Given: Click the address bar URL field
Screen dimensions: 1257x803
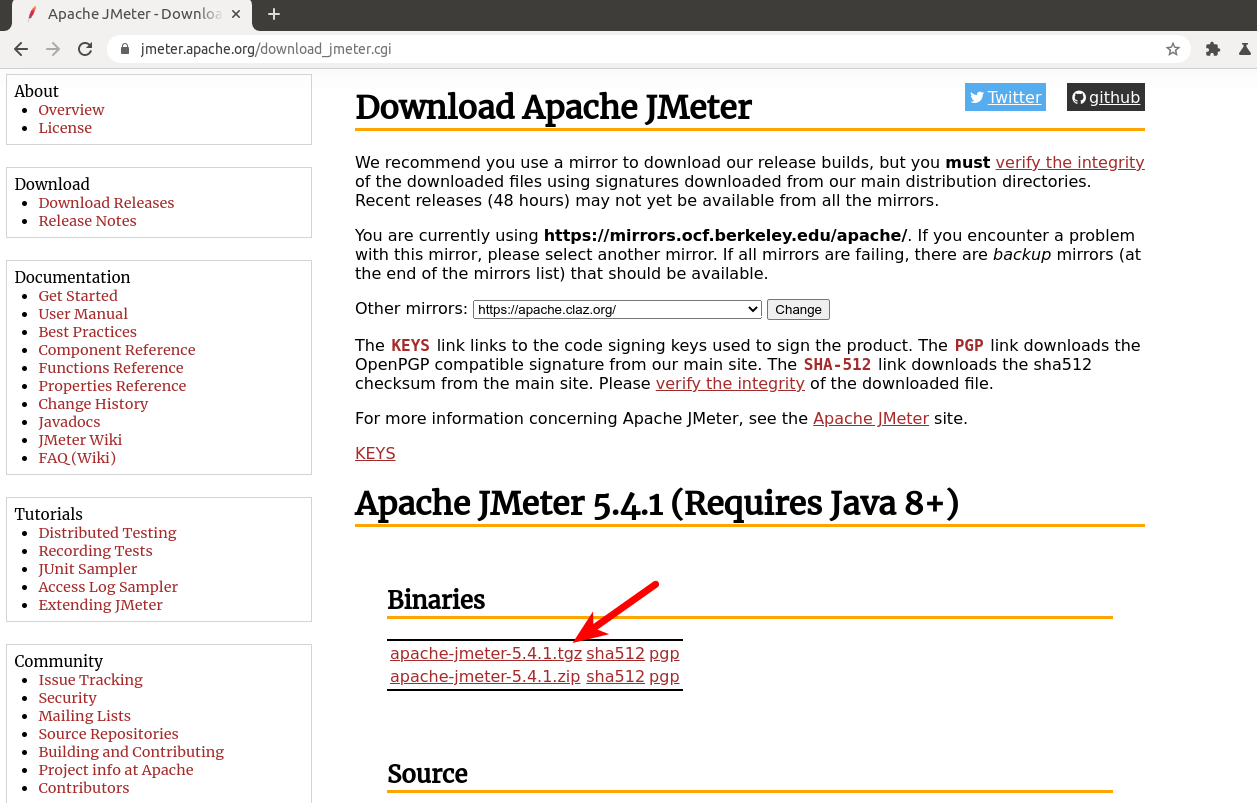Looking at the screenshot, I should pyautogui.click(x=640, y=49).
